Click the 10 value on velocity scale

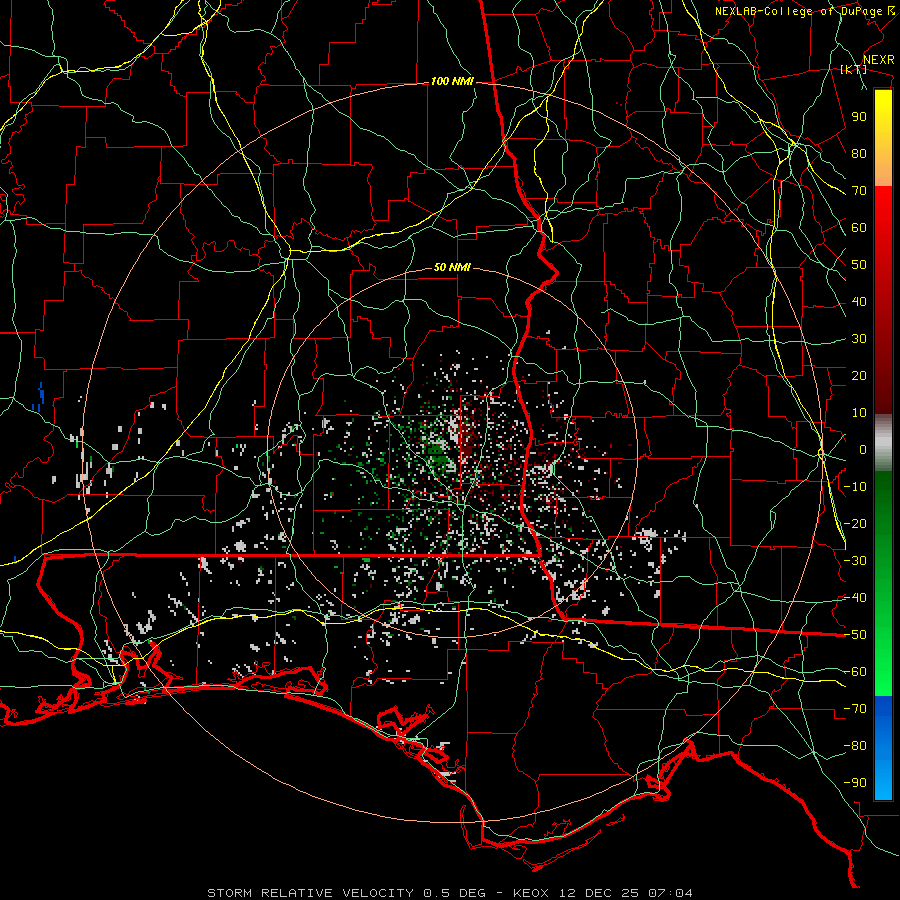pos(859,413)
